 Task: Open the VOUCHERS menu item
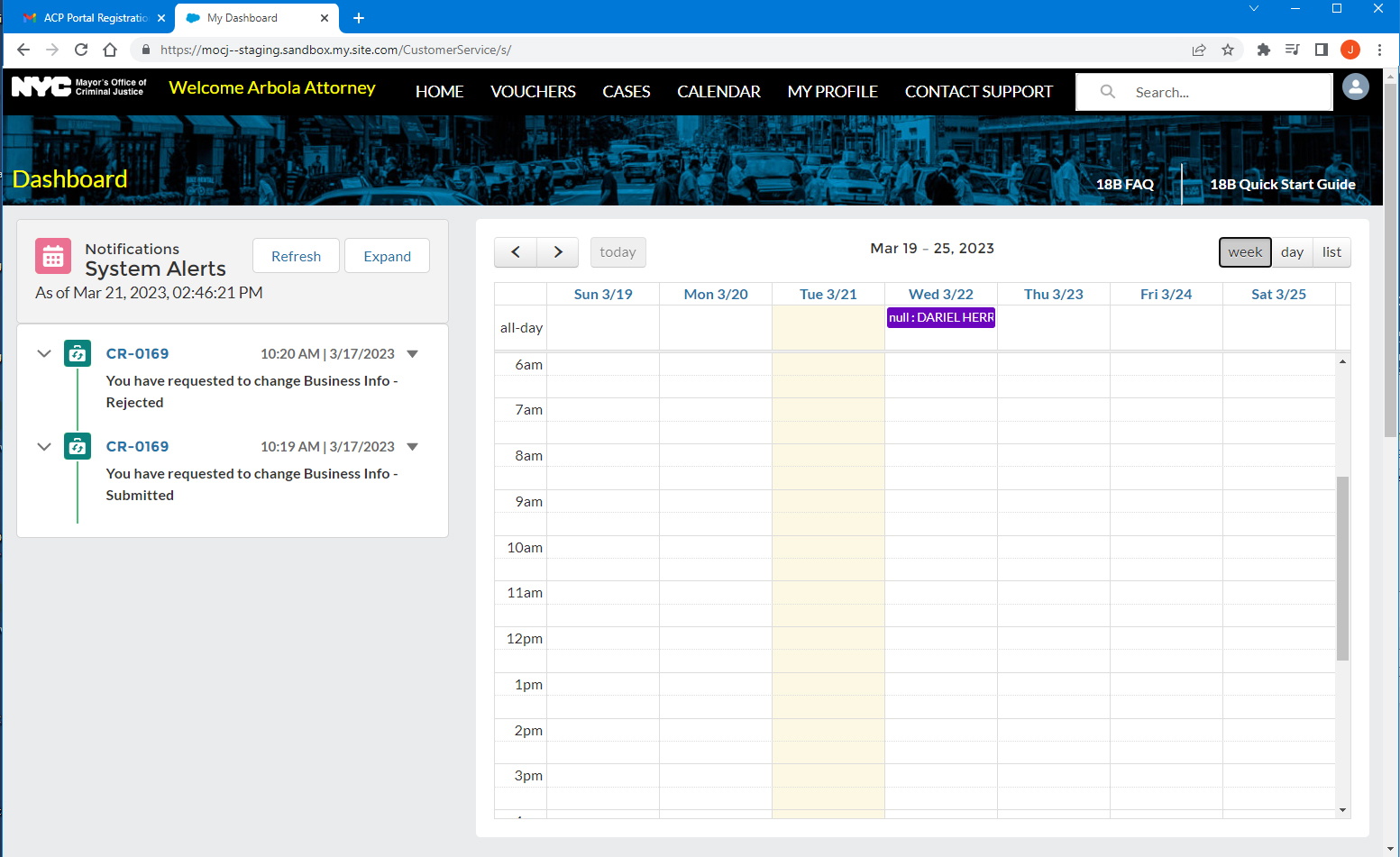tap(533, 92)
